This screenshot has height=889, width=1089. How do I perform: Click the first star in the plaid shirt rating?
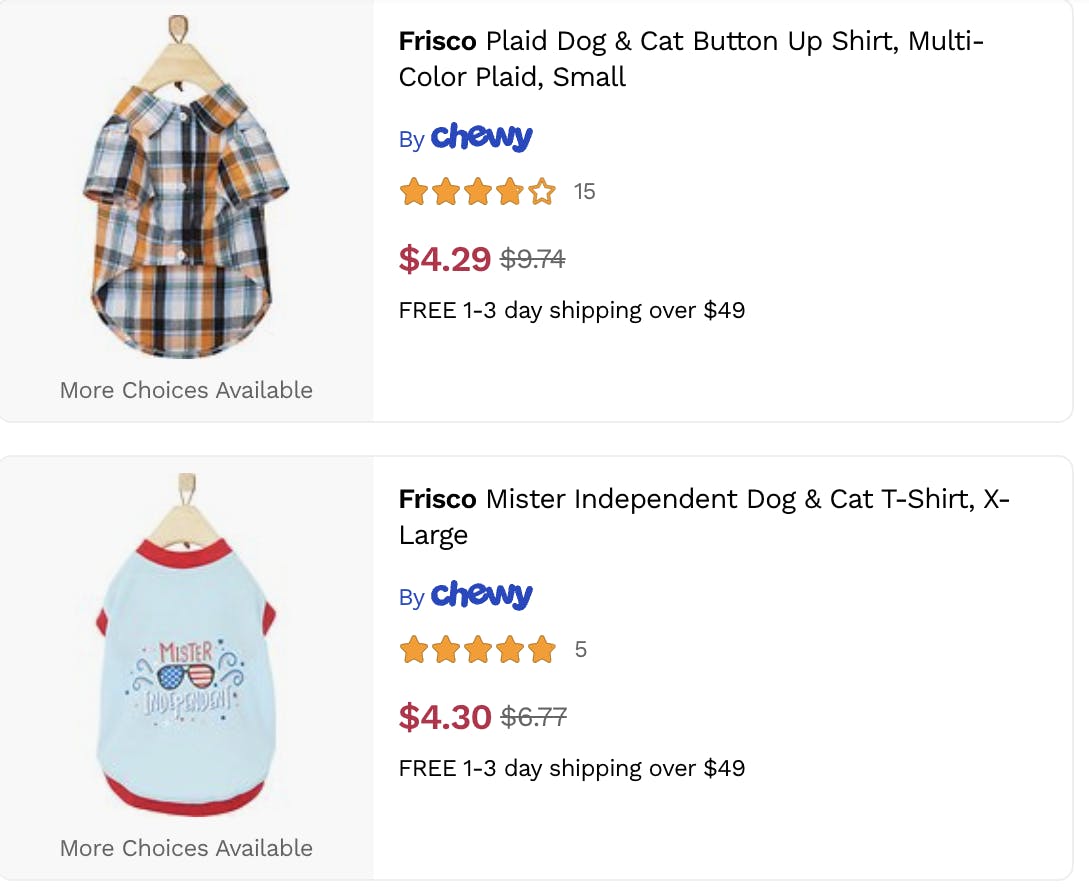[414, 191]
